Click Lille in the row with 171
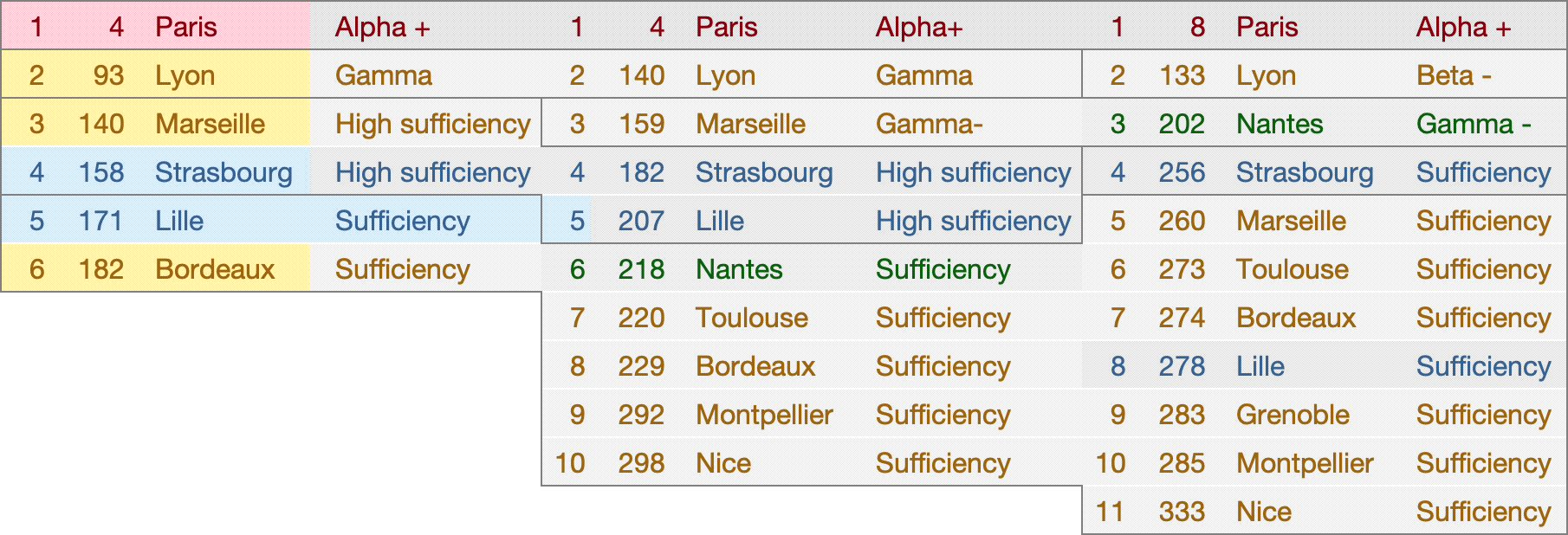1568x535 pixels. pos(179,221)
